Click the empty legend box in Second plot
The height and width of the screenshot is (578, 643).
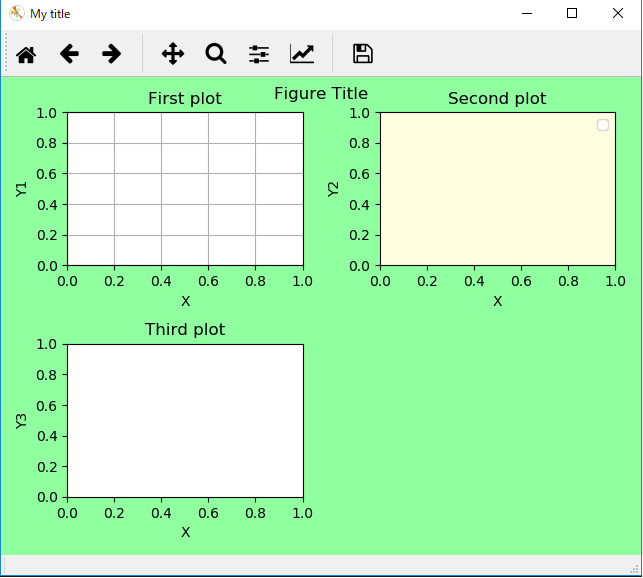(602, 125)
